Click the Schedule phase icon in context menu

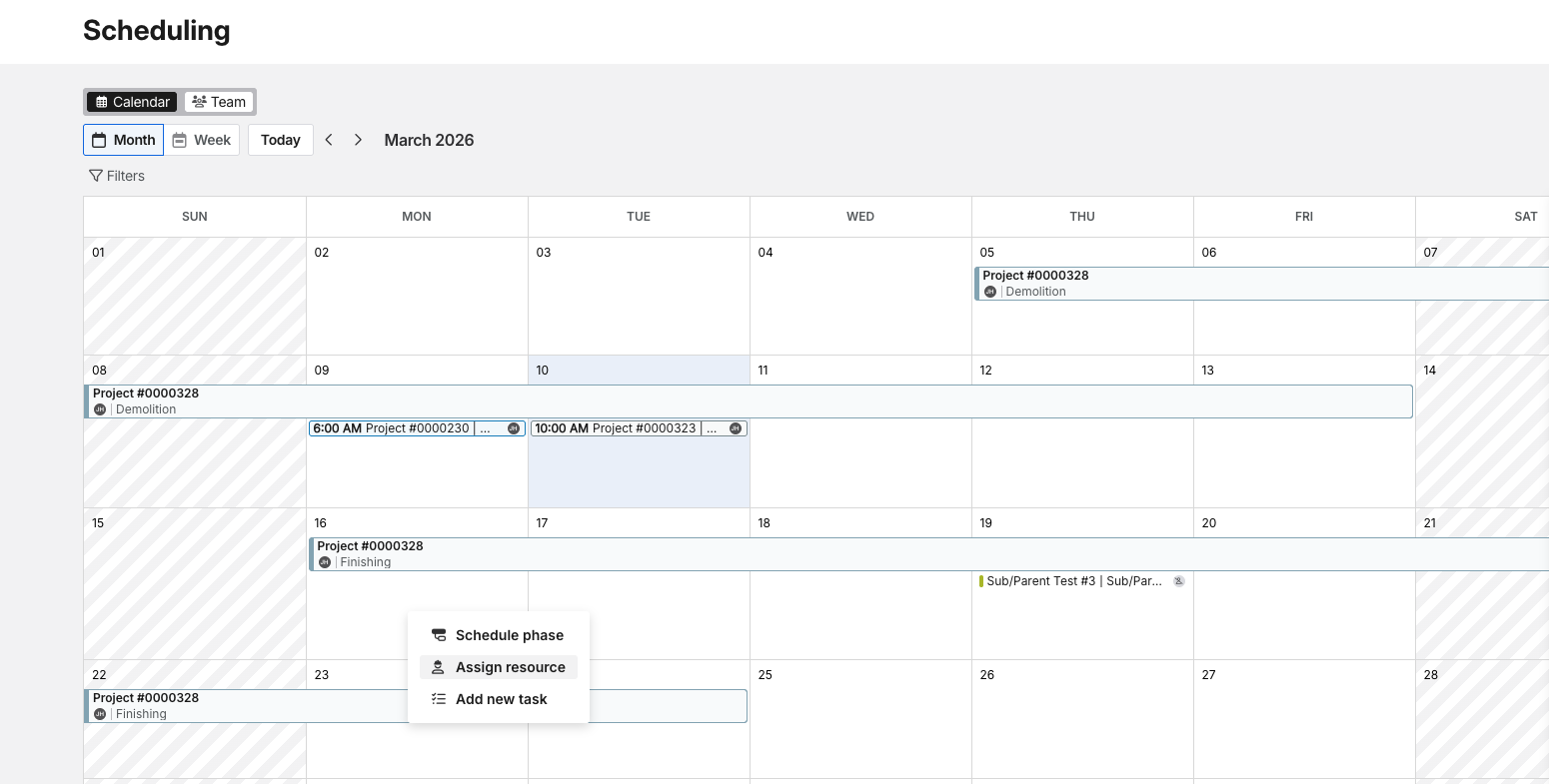coord(439,635)
